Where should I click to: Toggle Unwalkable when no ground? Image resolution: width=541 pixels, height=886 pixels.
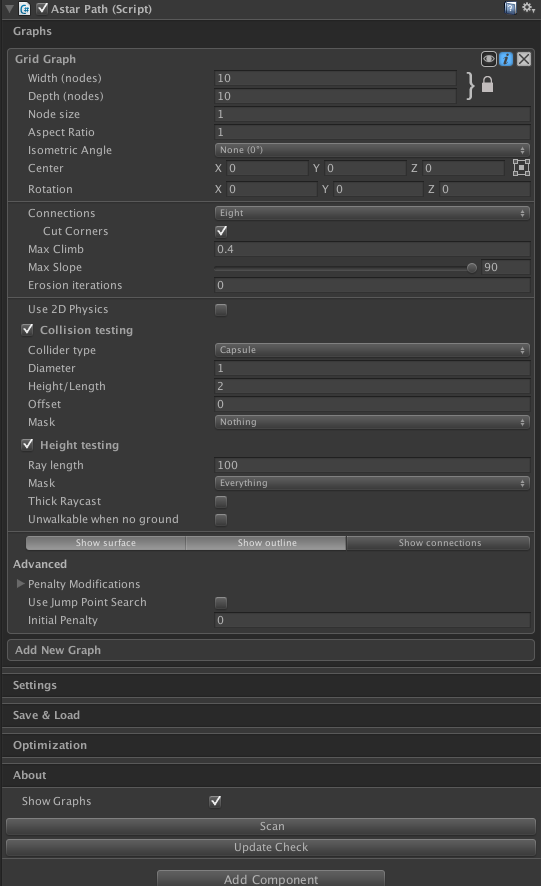pos(221,519)
